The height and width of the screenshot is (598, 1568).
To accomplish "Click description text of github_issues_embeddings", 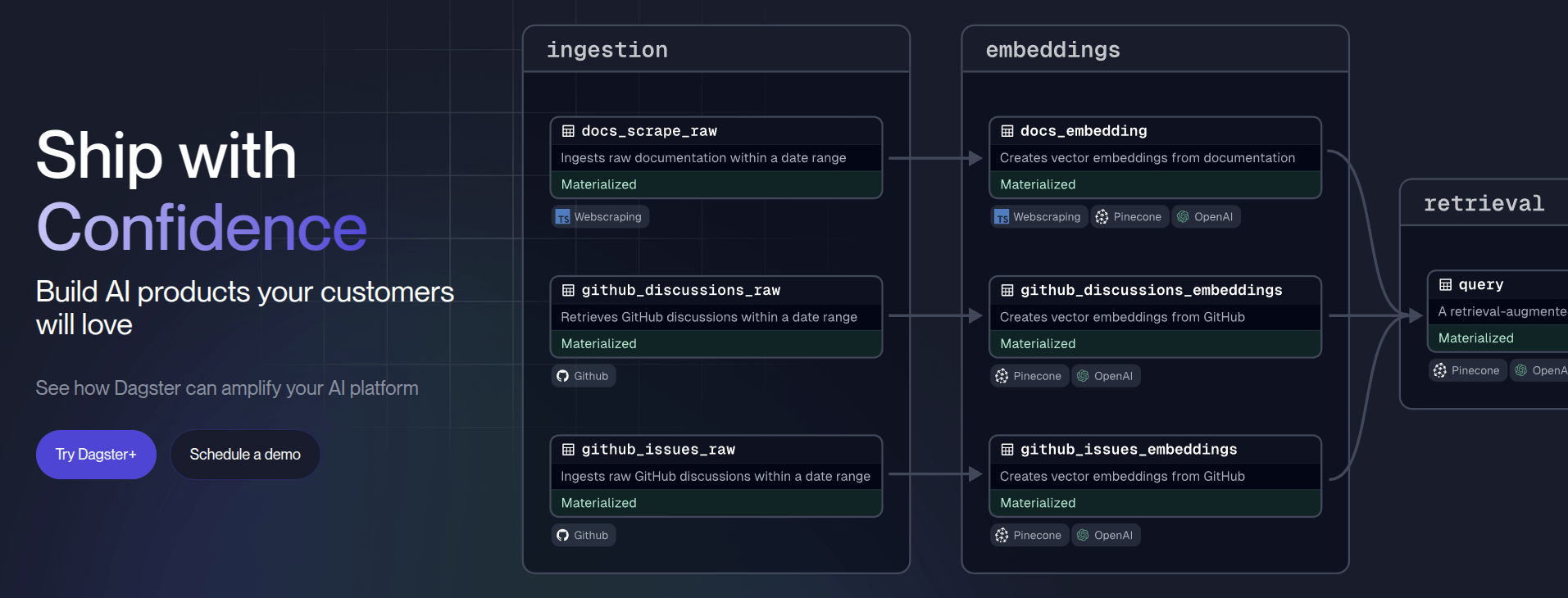I will (x=1122, y=476).
